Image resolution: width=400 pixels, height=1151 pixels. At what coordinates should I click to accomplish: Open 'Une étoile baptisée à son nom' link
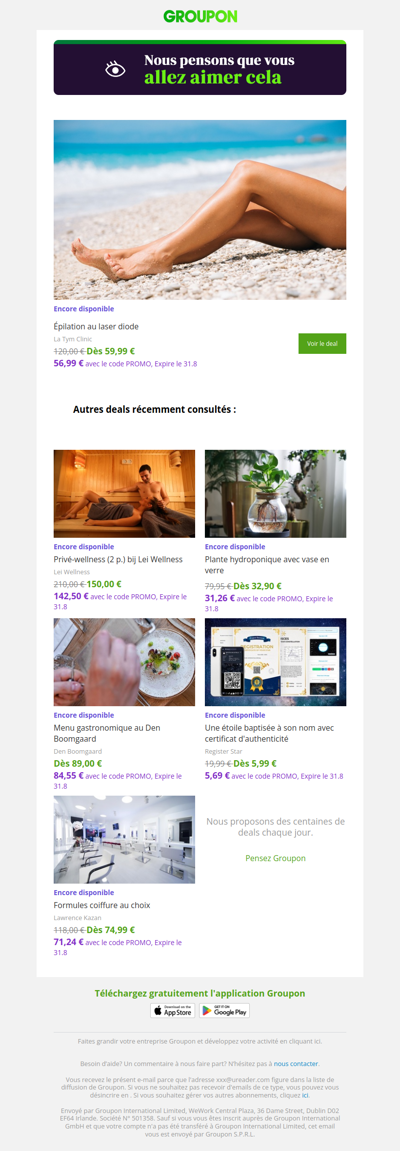(x=269, y=733)
